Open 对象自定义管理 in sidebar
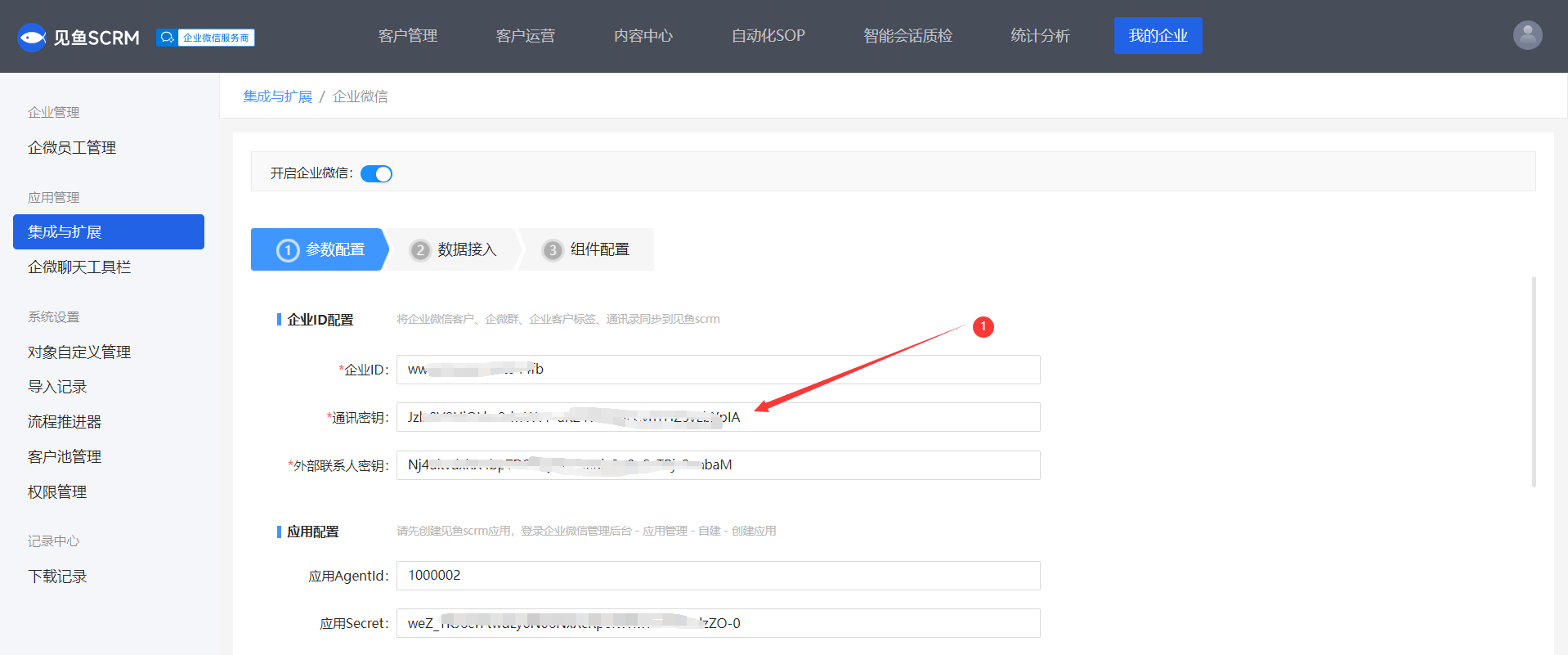The width and height of the screenshot is (1568, 655). [x=79, y=352]
